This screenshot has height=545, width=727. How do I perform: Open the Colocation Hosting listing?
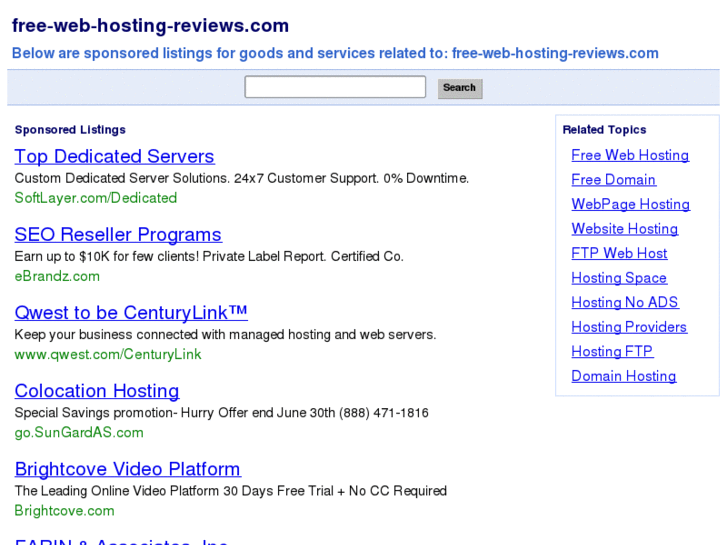(x=97, y=391)
